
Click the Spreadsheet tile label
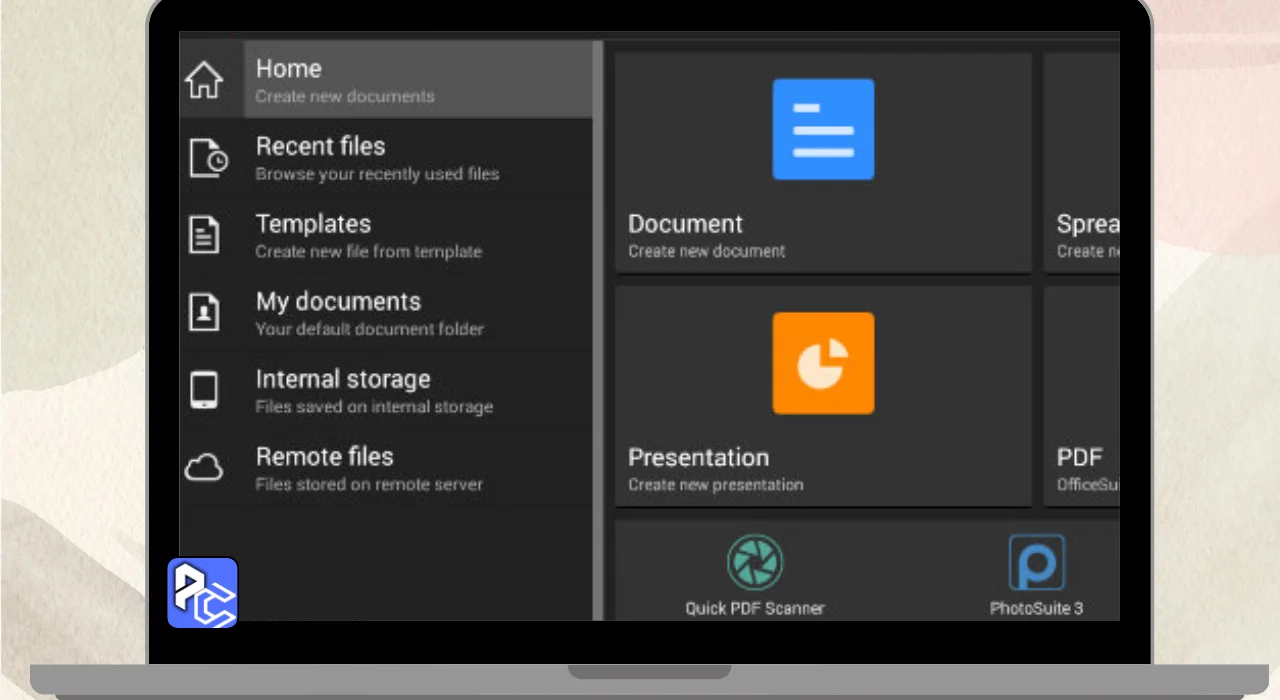1088,224
